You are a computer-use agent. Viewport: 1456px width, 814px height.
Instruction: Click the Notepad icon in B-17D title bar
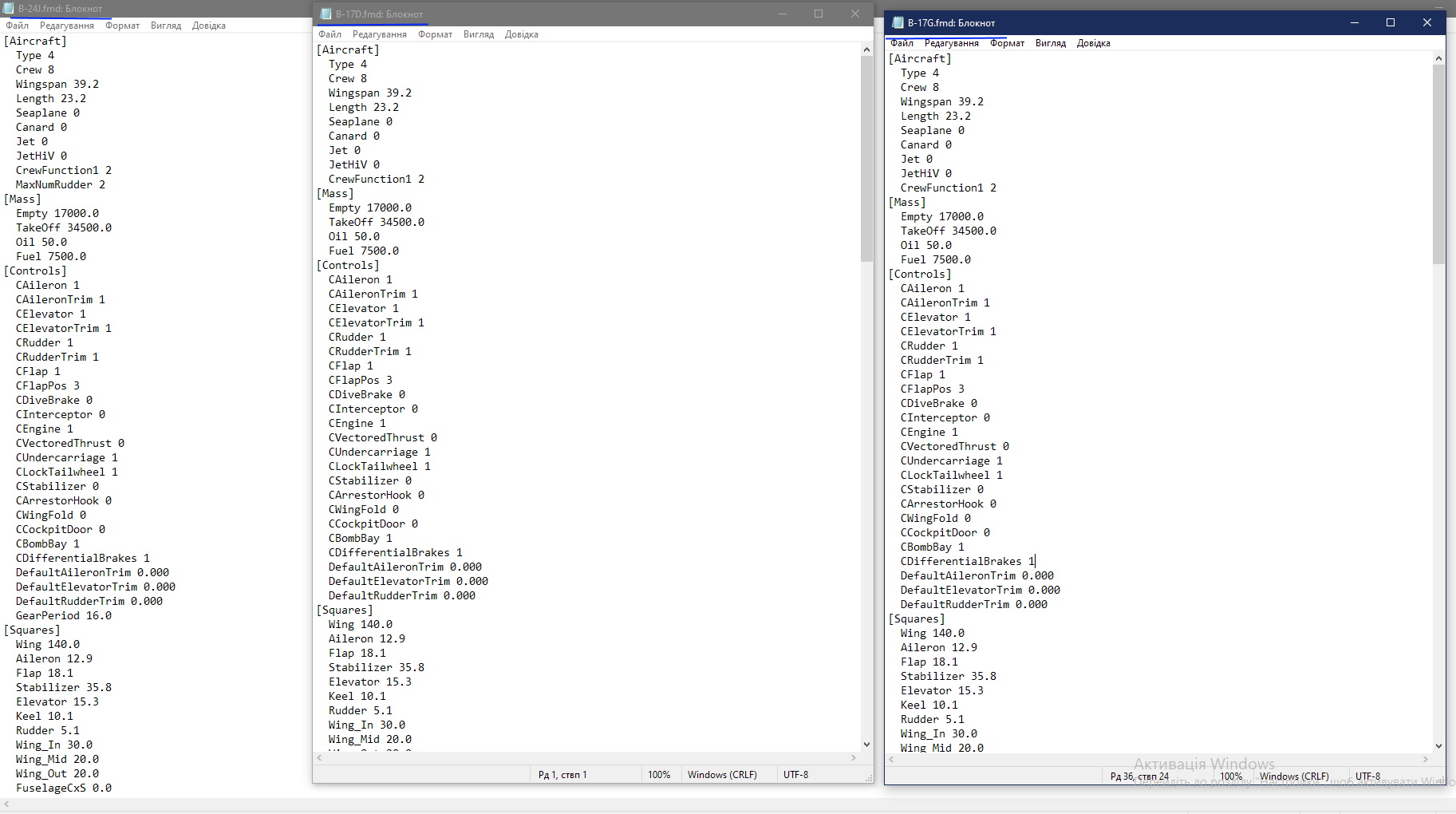pos(326,14)
